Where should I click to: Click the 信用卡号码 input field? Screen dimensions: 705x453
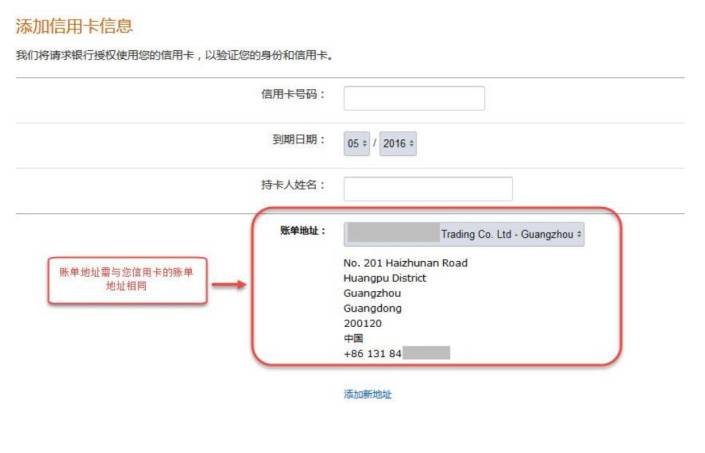[414, 98]
